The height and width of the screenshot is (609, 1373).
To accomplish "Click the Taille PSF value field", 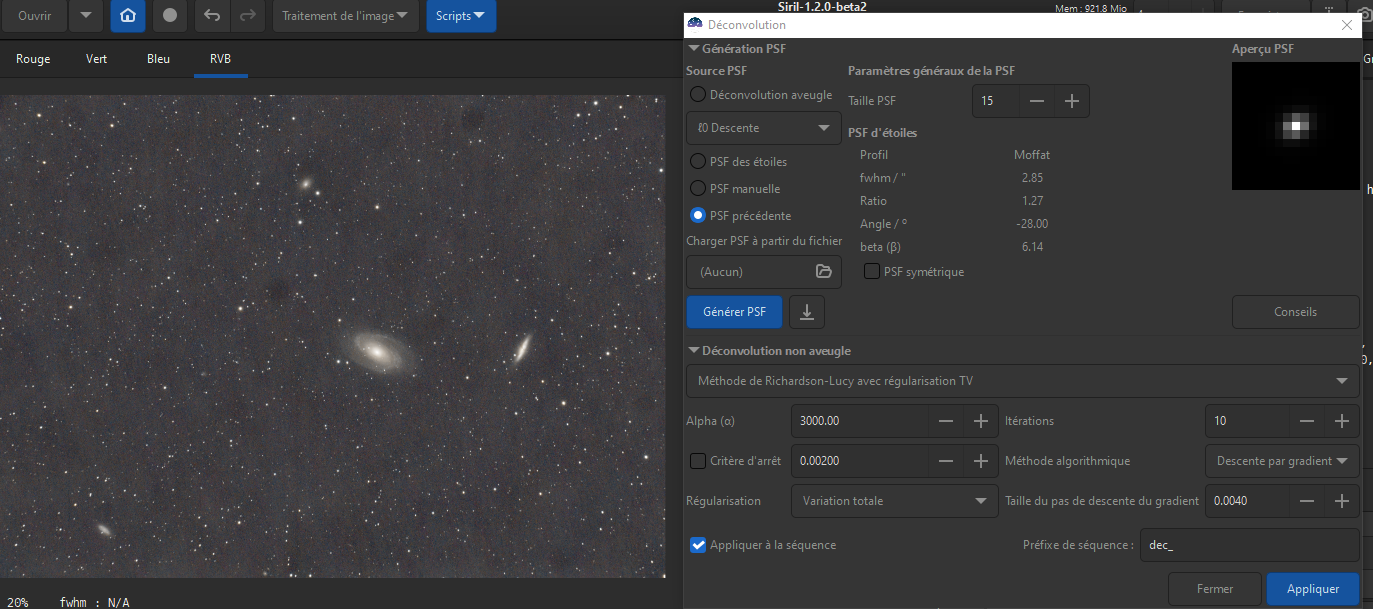I will [x=996, y=101].
